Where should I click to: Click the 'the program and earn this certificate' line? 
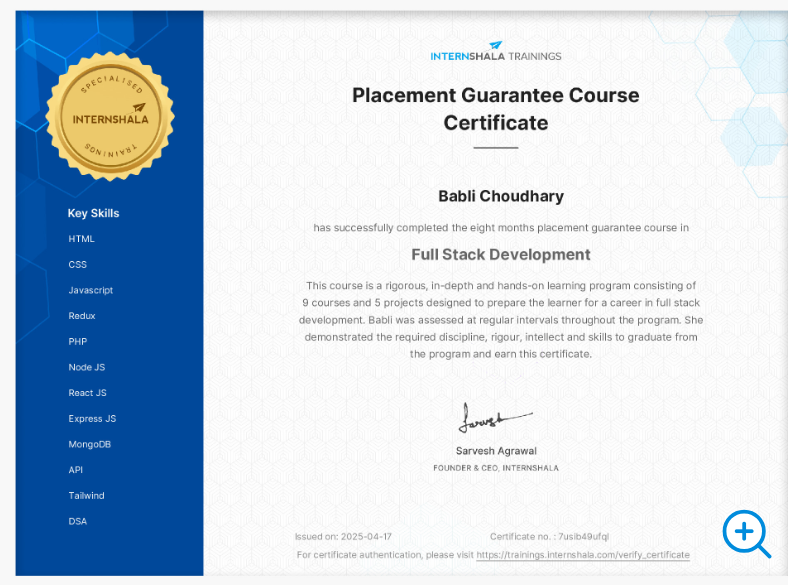(501, 354)
